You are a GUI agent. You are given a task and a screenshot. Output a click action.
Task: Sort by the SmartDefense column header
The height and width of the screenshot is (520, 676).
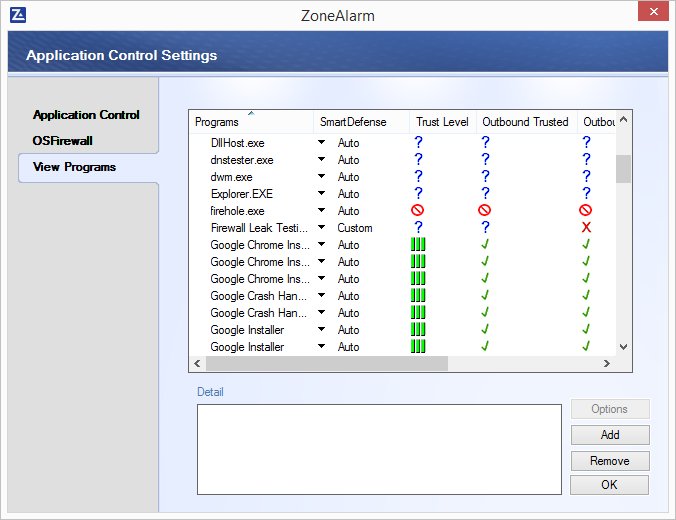[361, 122]
